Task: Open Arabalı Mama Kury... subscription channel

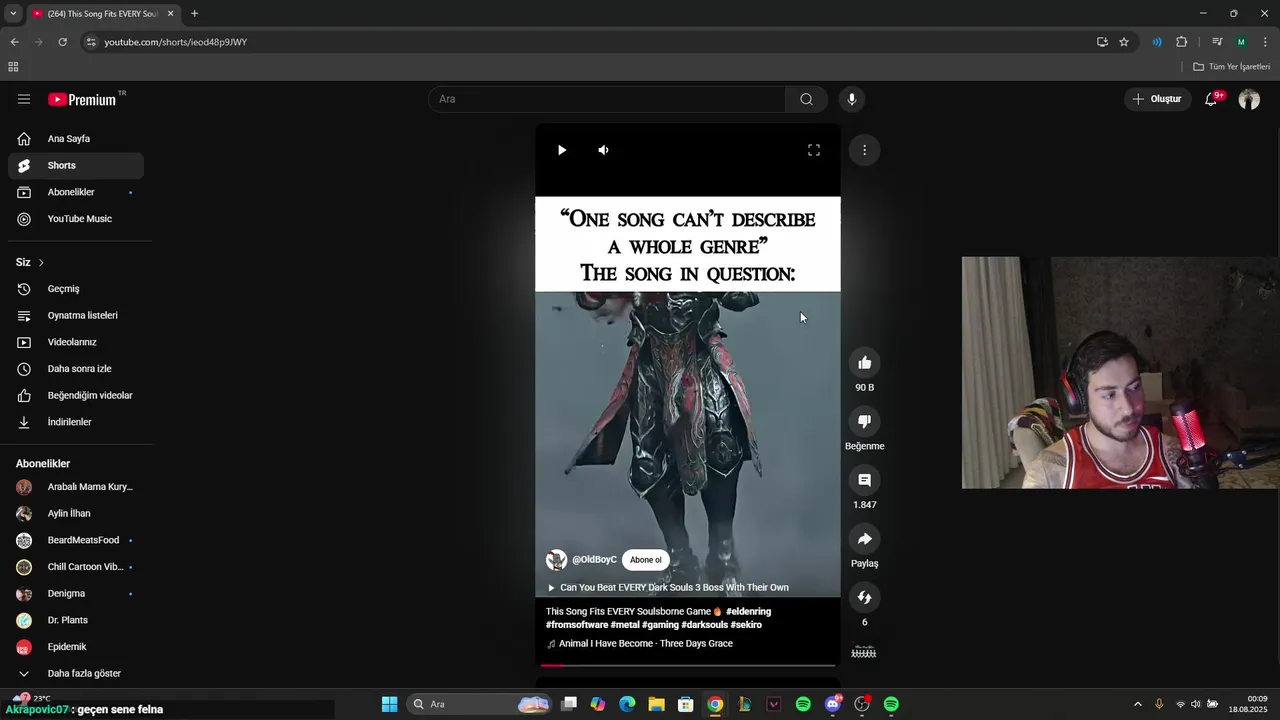Action: (76, 487)
